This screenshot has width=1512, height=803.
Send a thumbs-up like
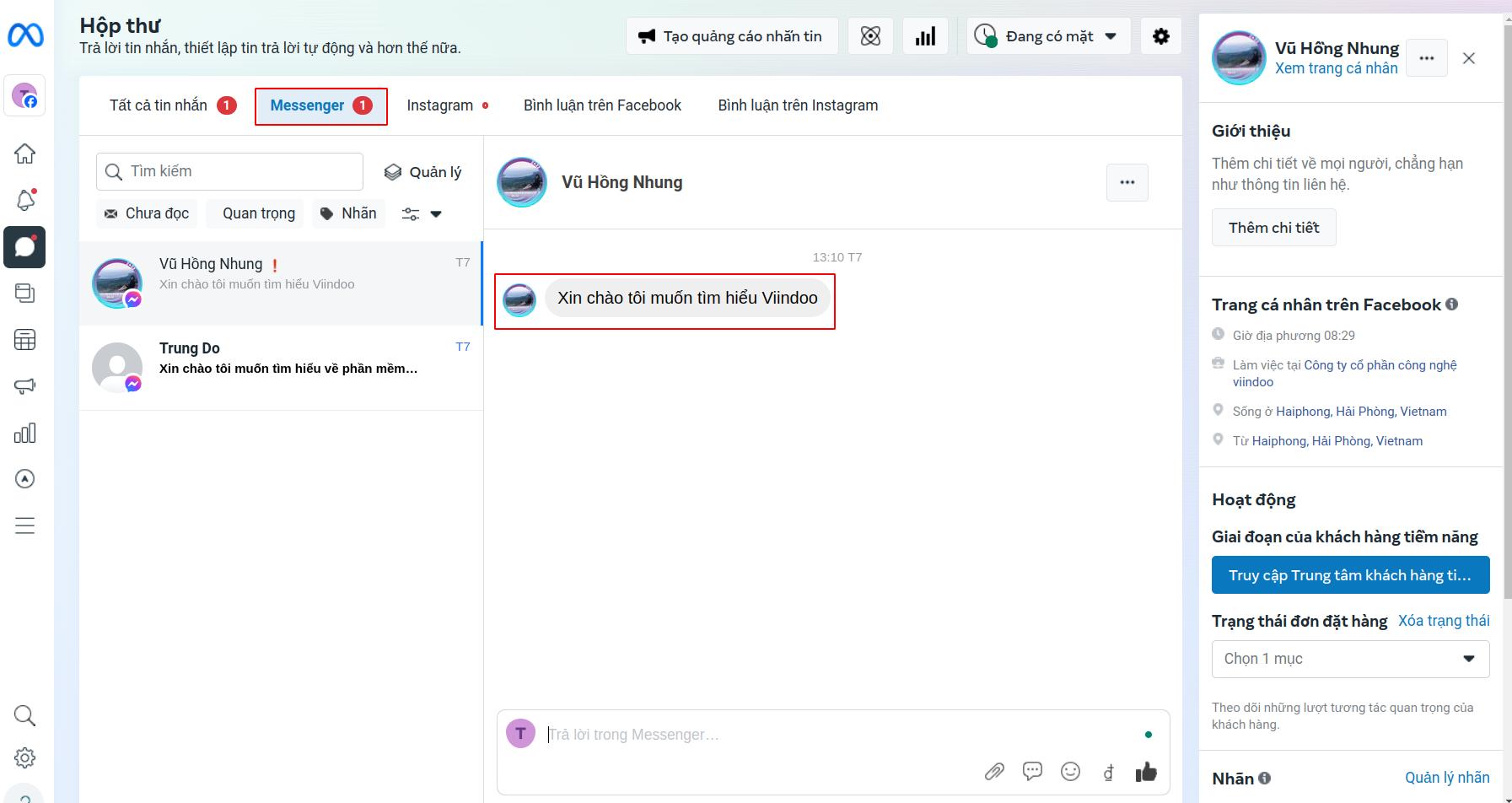(1146, 771)
